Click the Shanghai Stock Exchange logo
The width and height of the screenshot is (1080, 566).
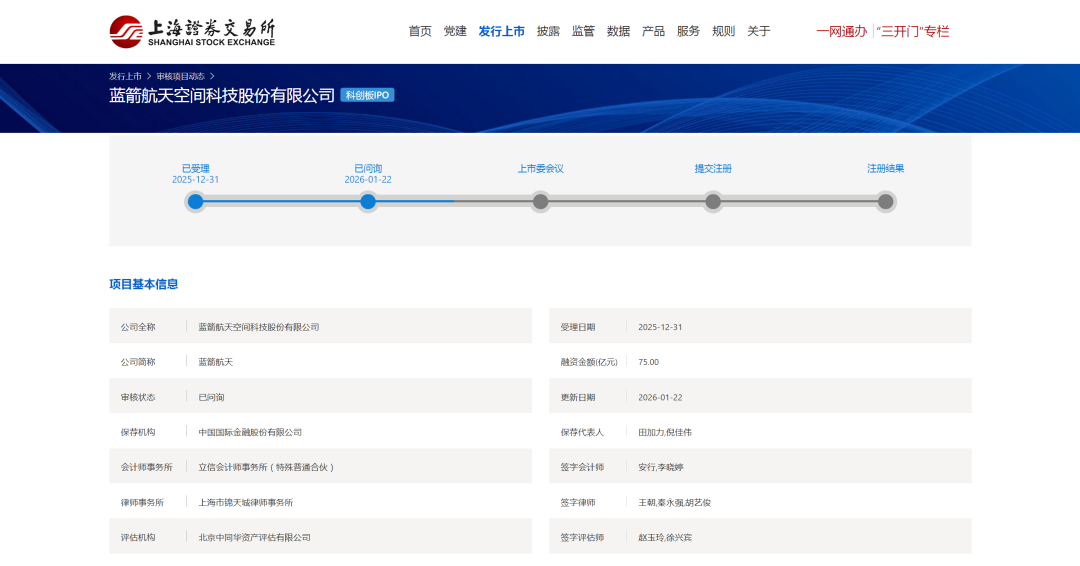pyautogui.click(x=192, y=32)
